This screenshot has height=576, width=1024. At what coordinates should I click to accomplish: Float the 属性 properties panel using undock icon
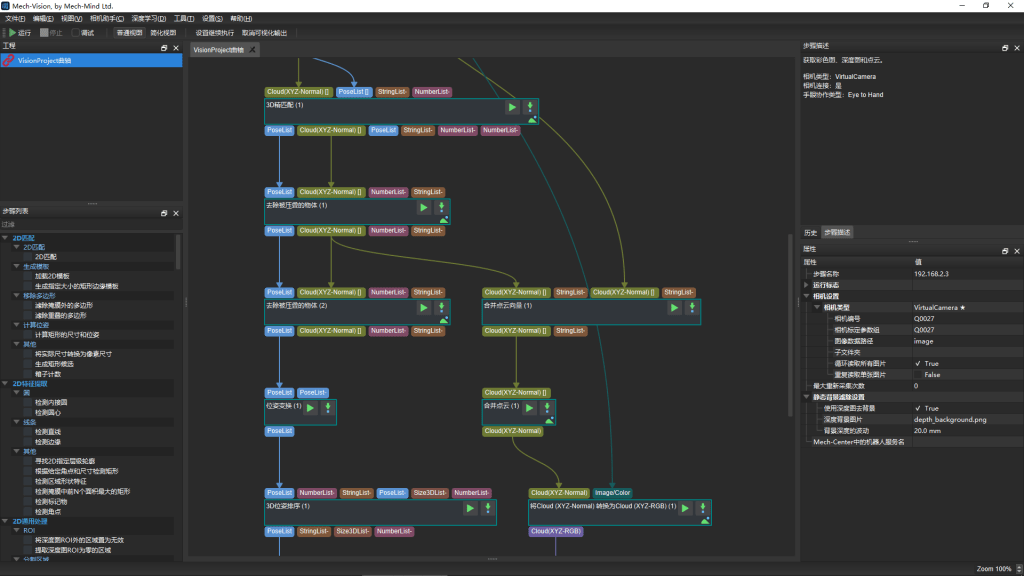[x=1005, y=249]
